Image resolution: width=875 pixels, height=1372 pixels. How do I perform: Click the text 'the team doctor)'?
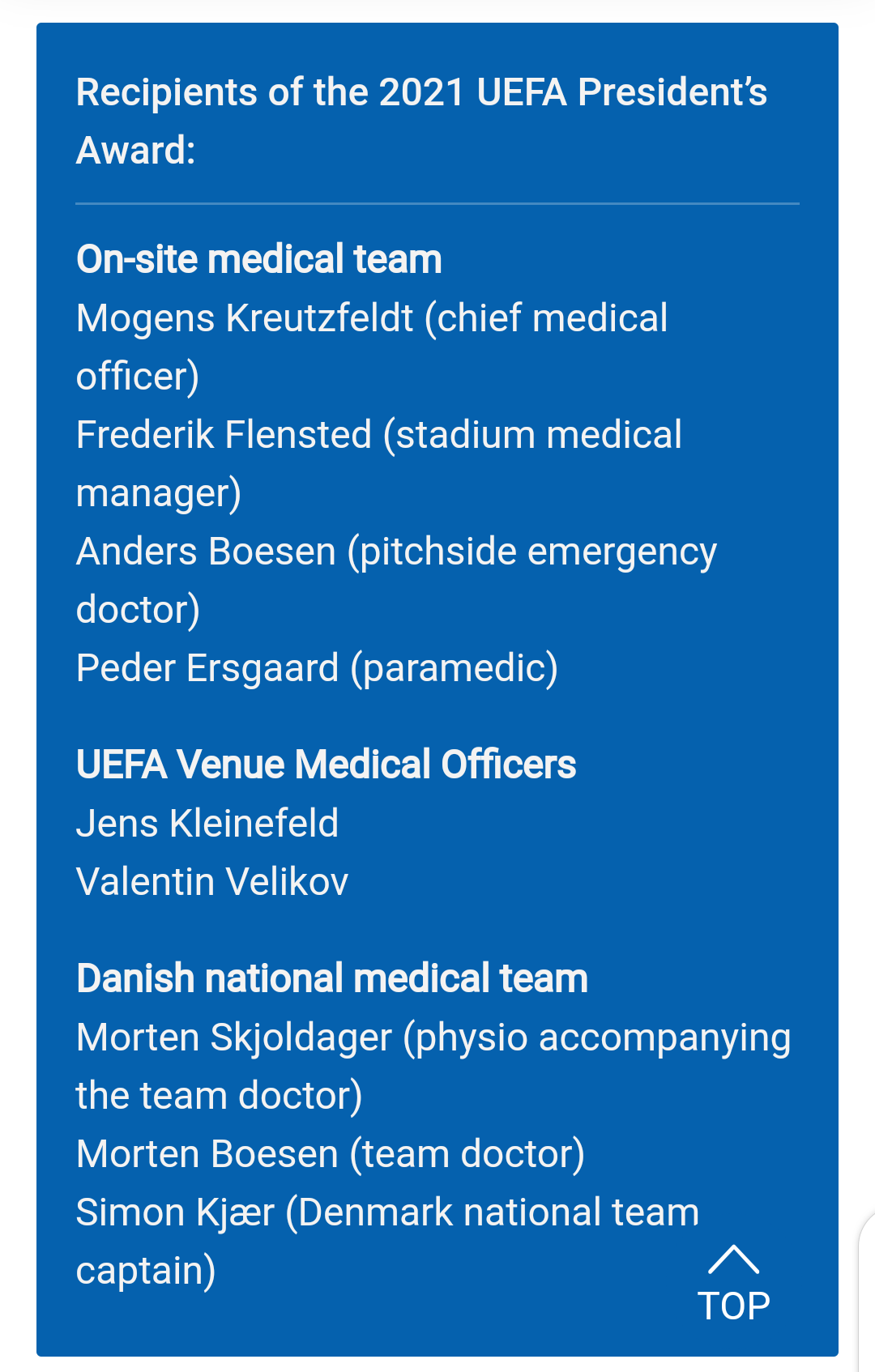pos(219,1096)
